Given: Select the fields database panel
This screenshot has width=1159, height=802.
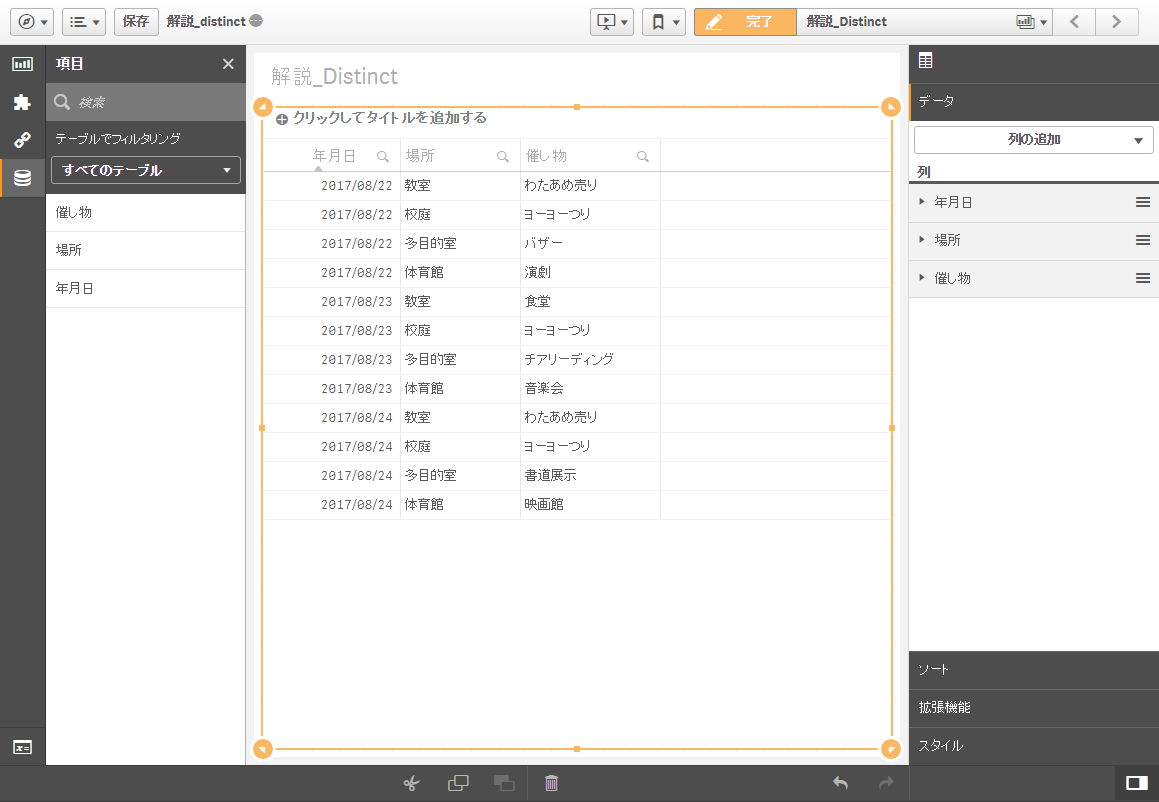Looking at the screenshot, I should tap(22, 177).
